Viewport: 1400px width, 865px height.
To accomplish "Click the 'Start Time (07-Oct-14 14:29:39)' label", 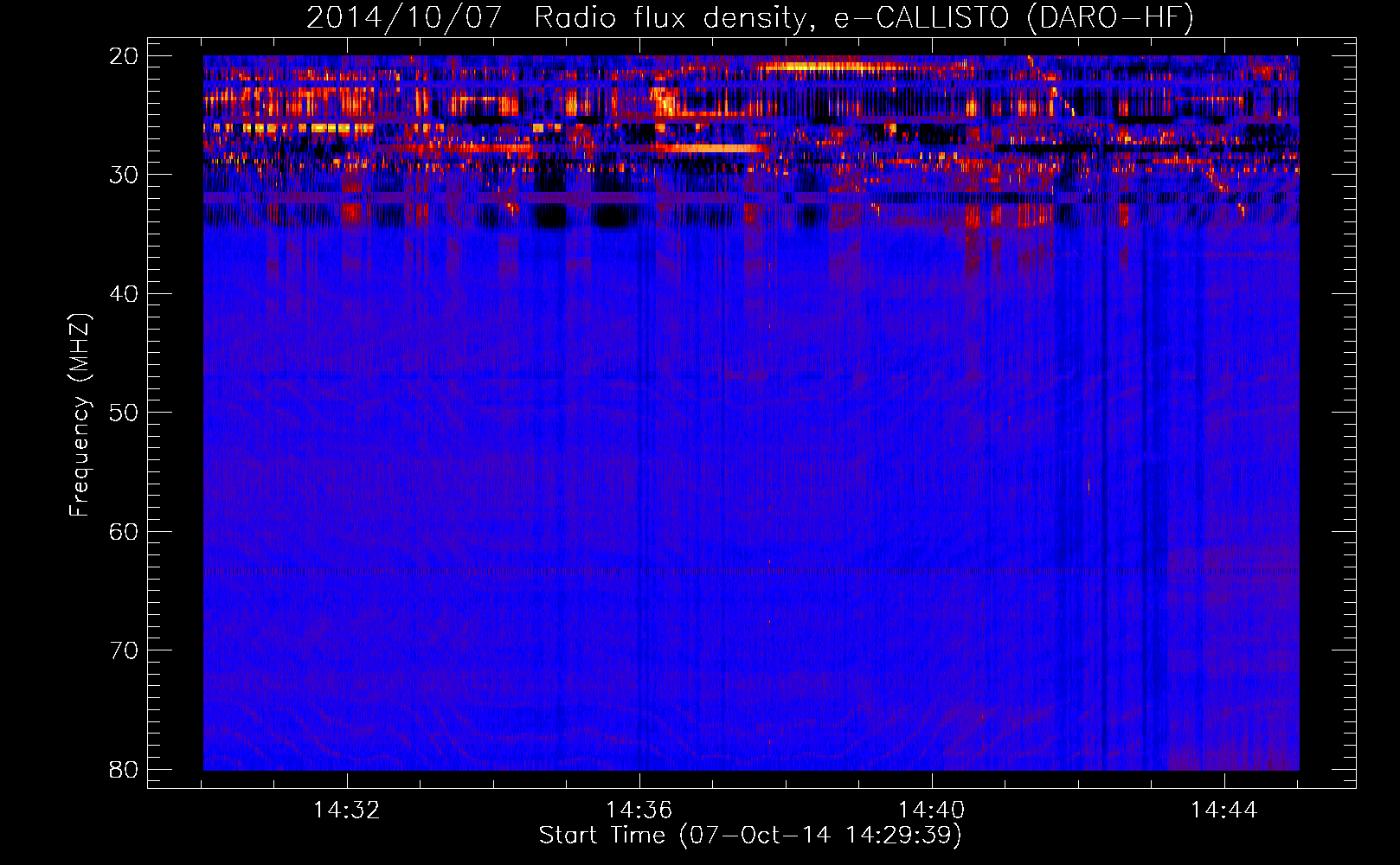I will (750, 836).
